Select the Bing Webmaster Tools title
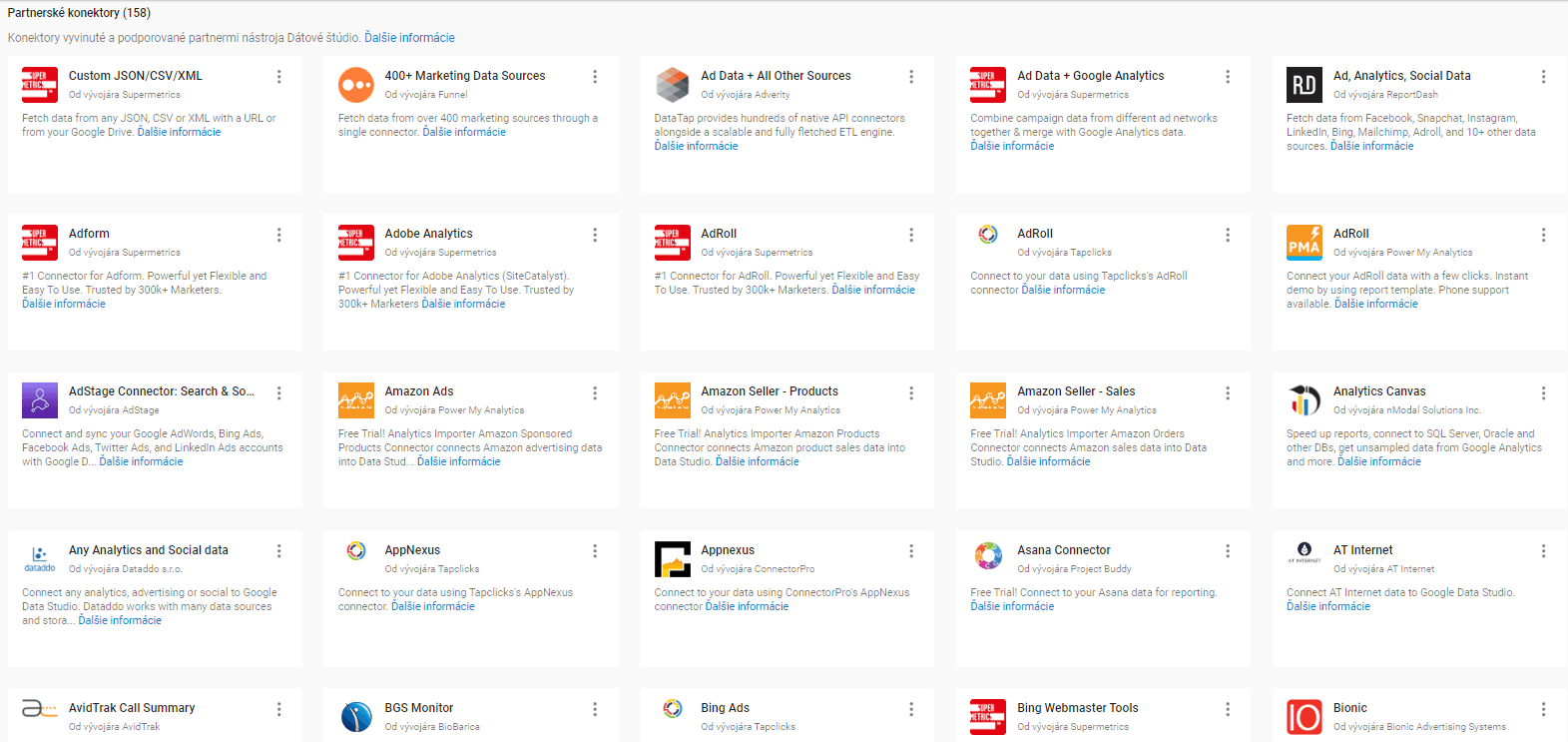Viewport: 1568px width, 742px height. [1078, 708]
